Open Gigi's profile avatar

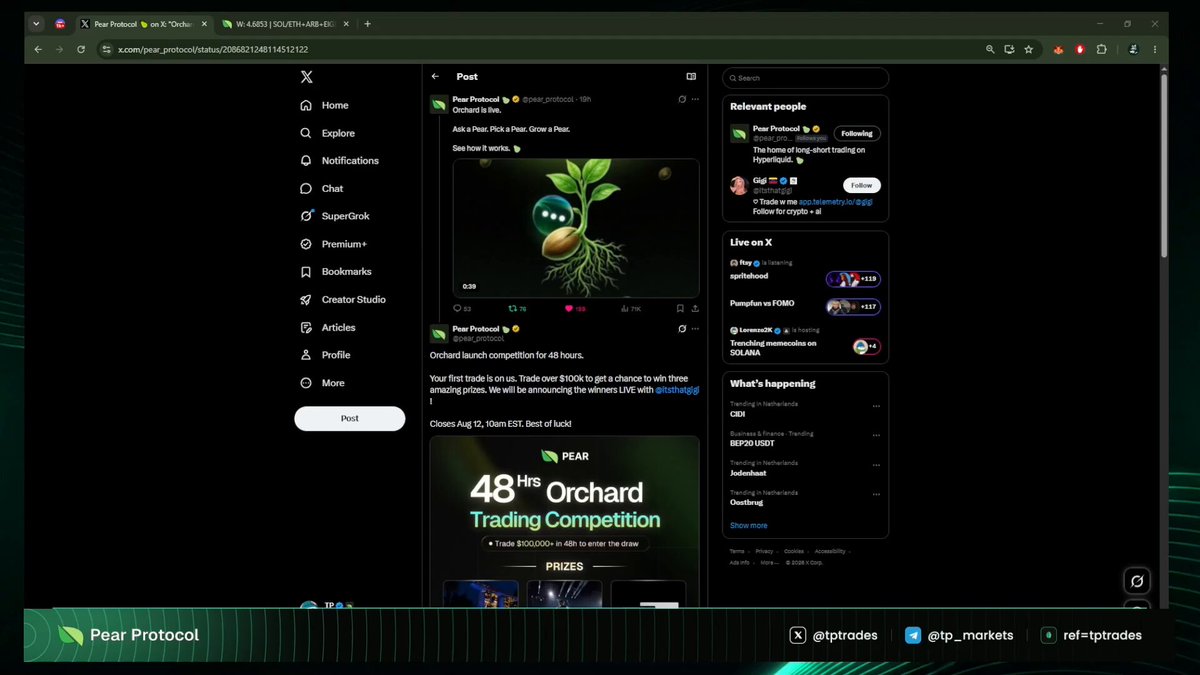pyautogui.click(x=739, y=185)
